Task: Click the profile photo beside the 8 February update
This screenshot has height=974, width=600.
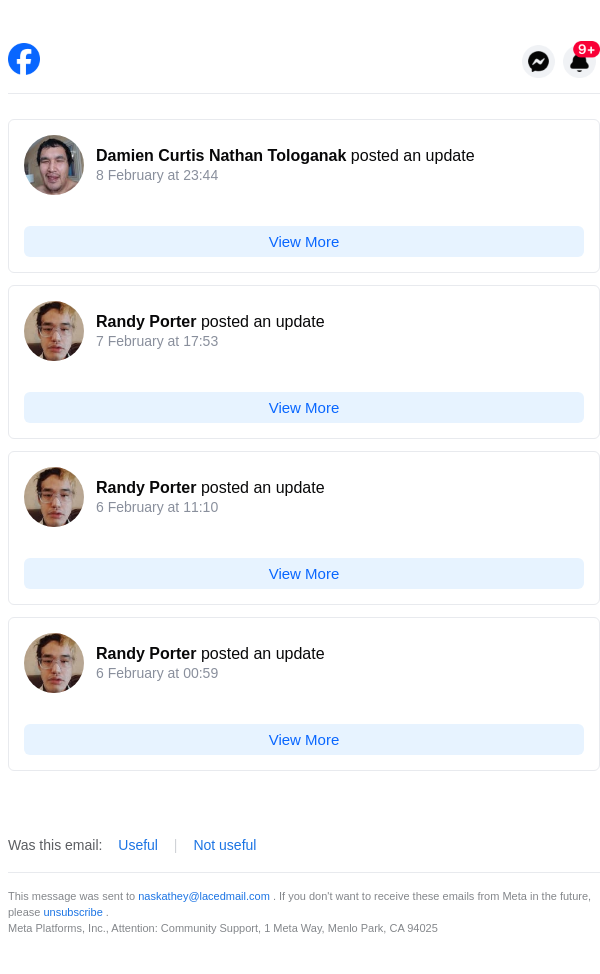Action: point(54,165)
